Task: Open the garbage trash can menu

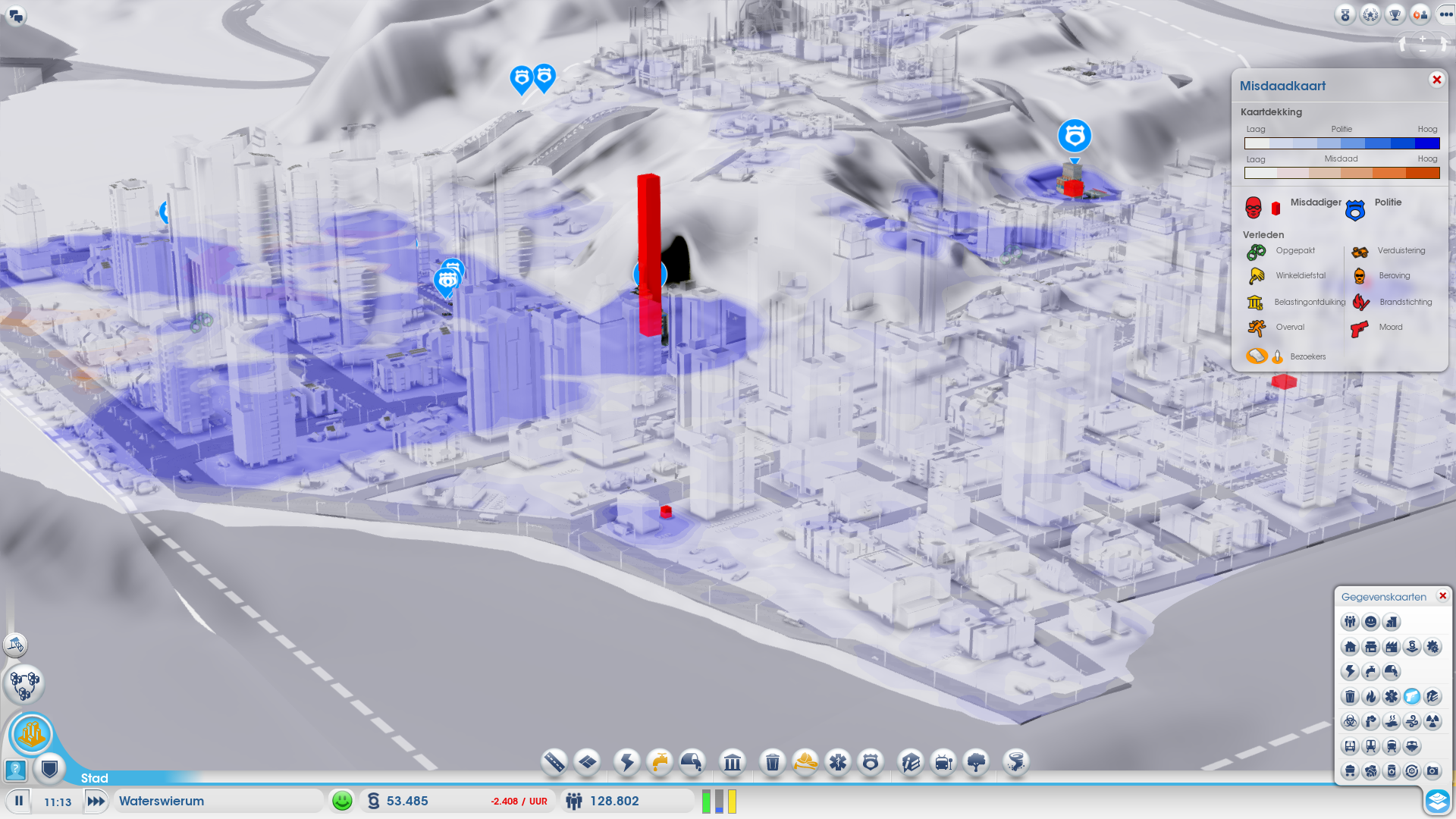Action: [773, 761]
